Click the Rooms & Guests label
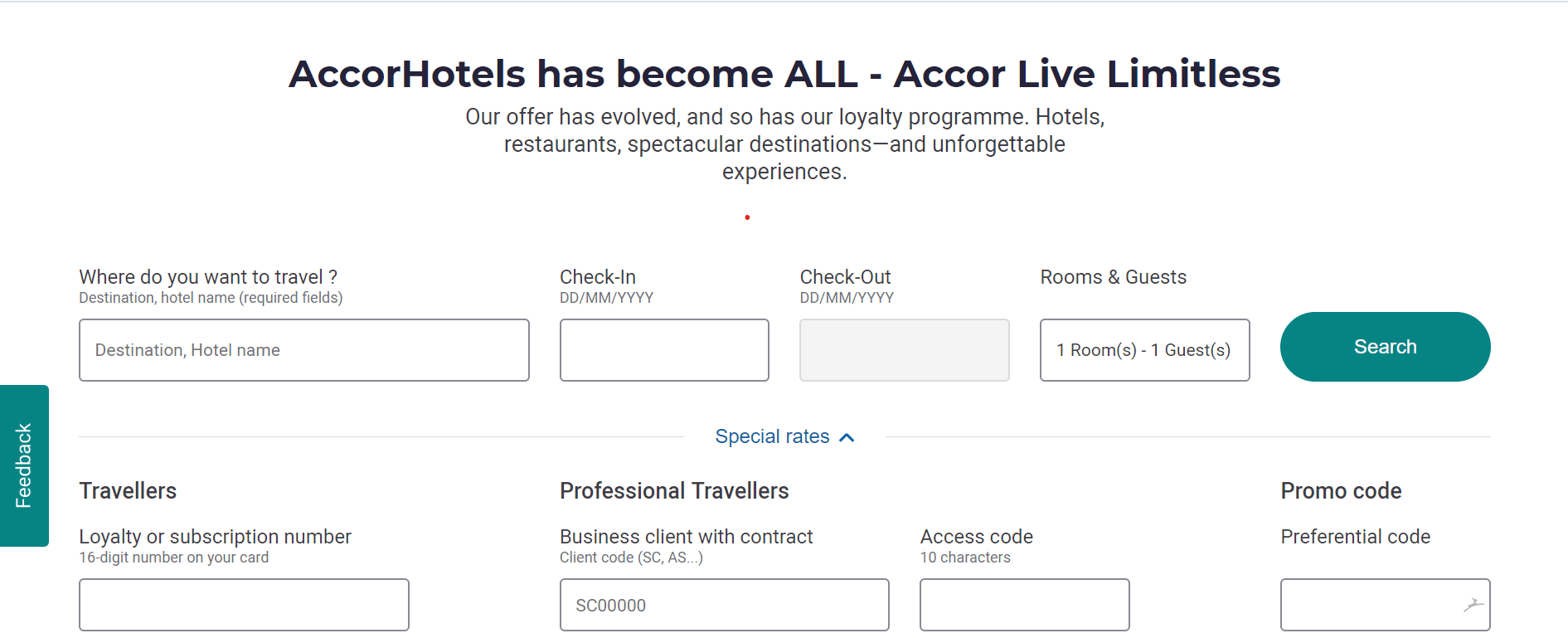This screenshot has height=638, width=1568. pos(1113,277)
